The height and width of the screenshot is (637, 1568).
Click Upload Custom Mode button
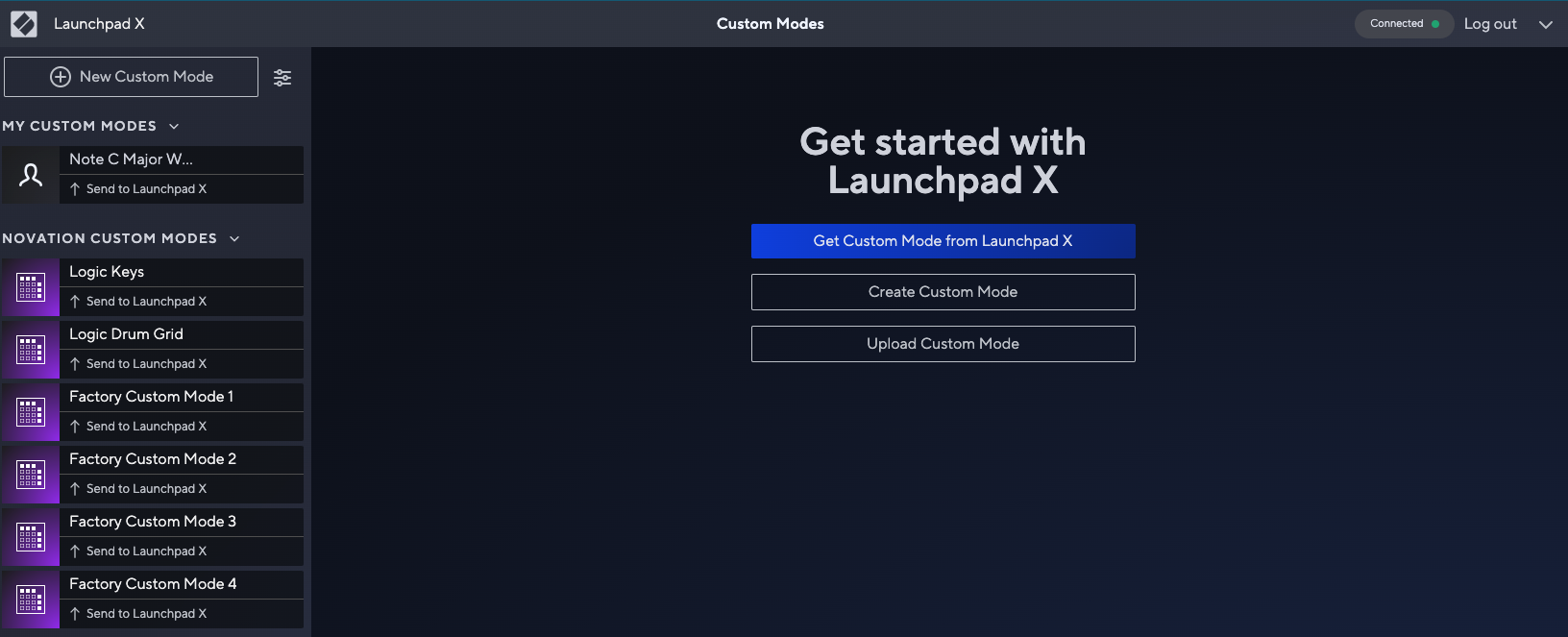[x=943, y=344]
